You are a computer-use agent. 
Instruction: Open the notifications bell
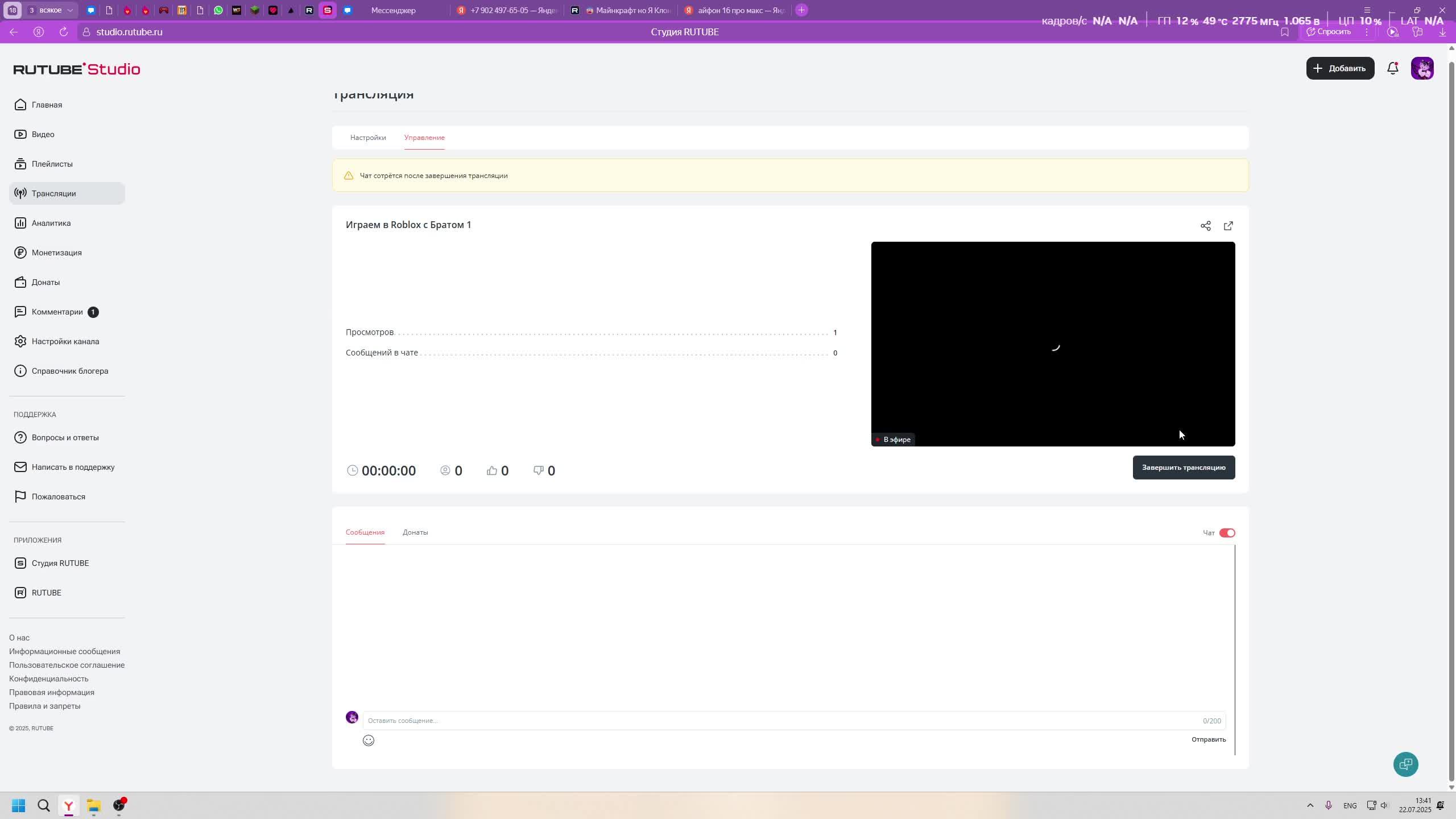(1392, 68)
